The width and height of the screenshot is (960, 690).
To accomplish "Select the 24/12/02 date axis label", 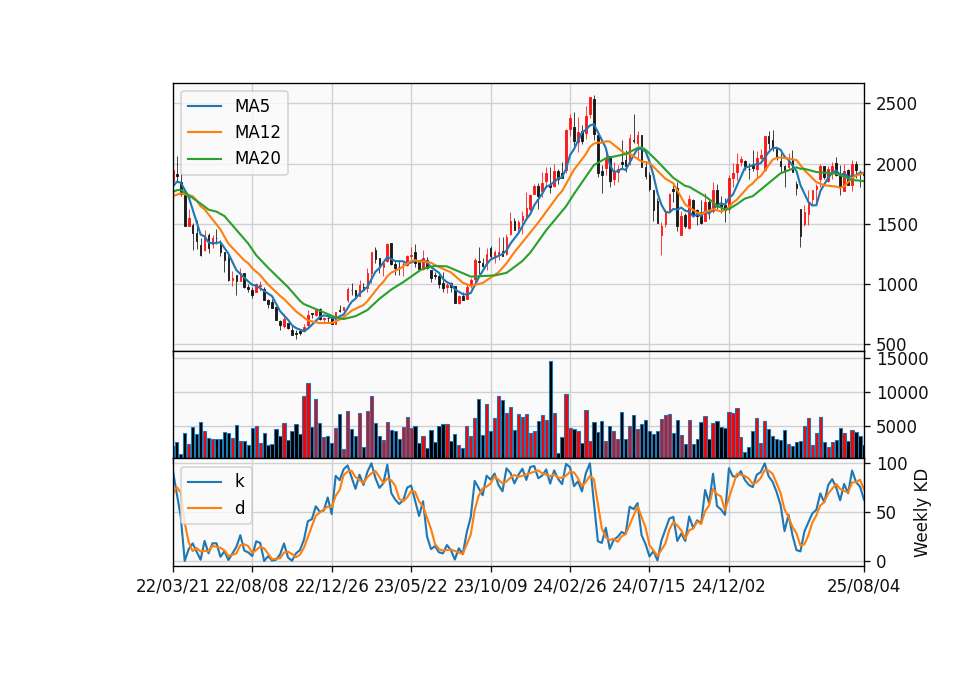I will click(x=729, y=586).
